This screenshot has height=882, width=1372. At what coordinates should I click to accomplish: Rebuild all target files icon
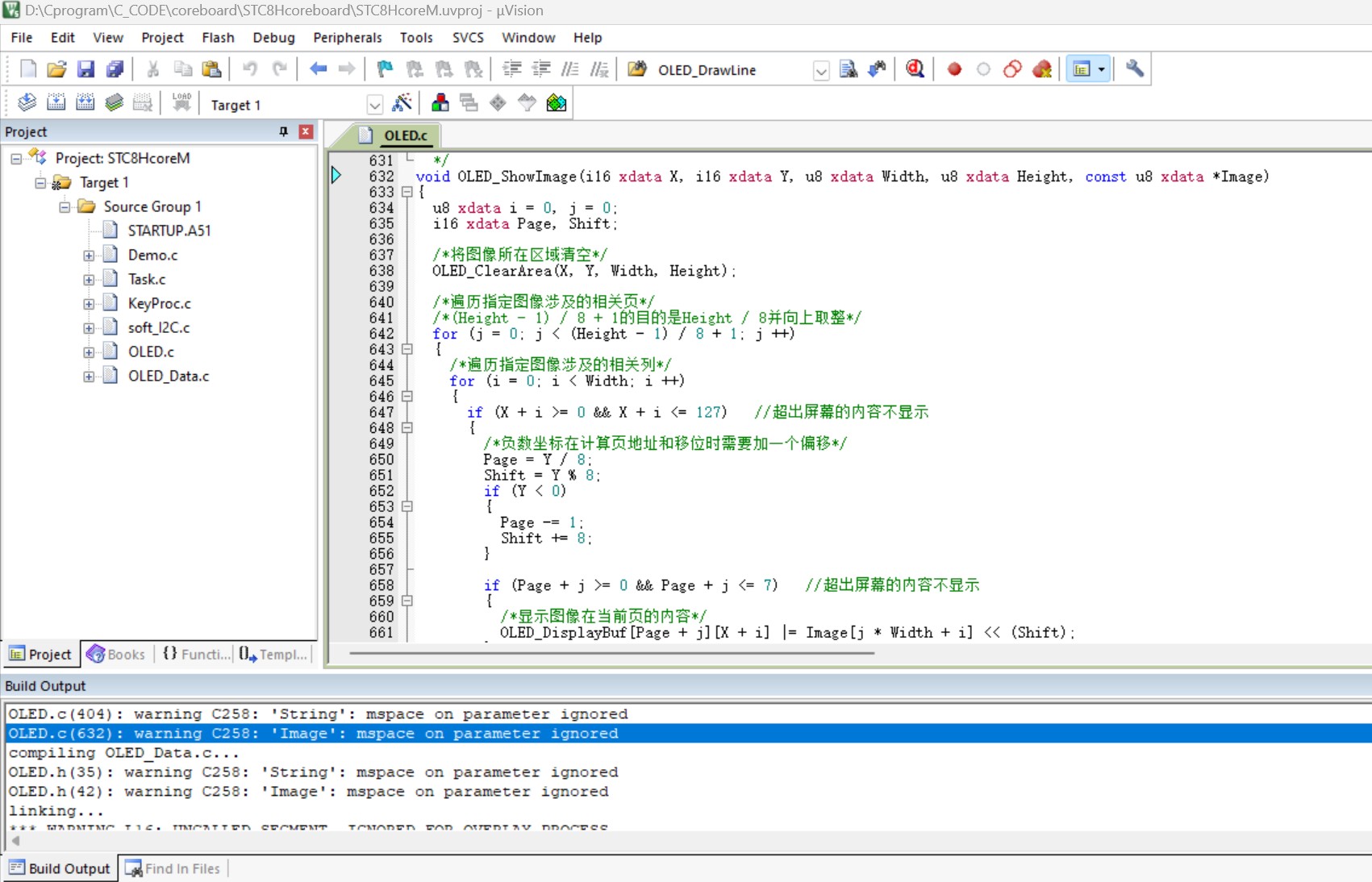(85, 103)
